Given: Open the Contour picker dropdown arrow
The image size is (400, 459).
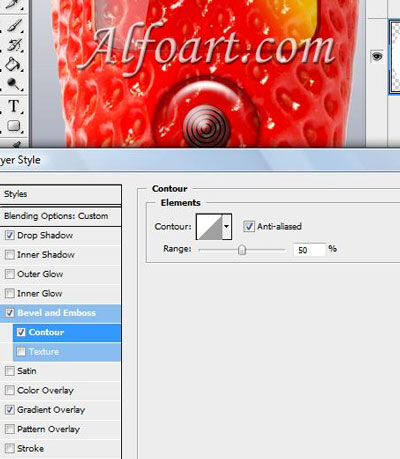Looking at the screenshot, I should click(x=227, y=227).
